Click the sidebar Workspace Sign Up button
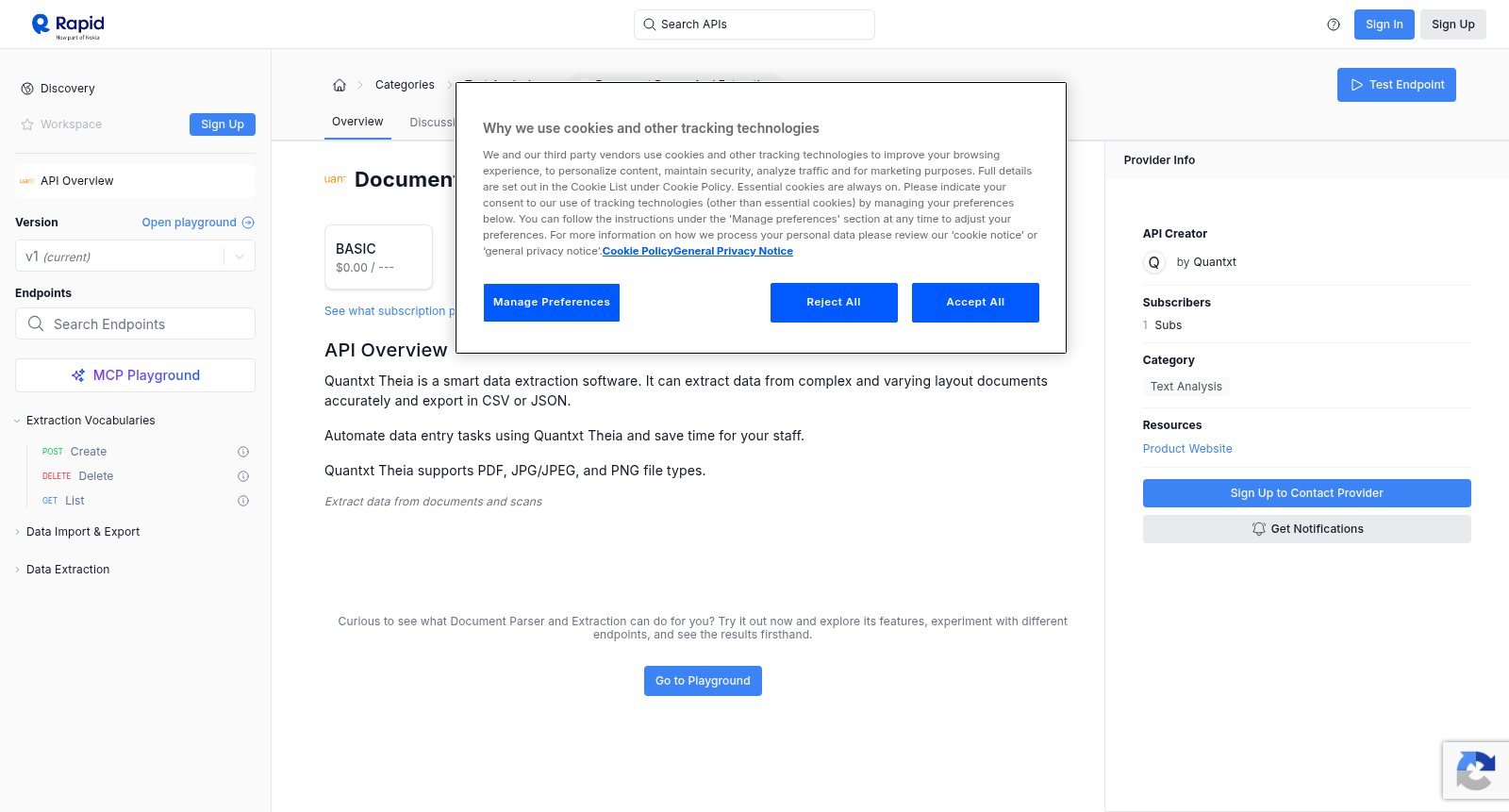This screenshot has width=1509, height=812. pos(223,124)
